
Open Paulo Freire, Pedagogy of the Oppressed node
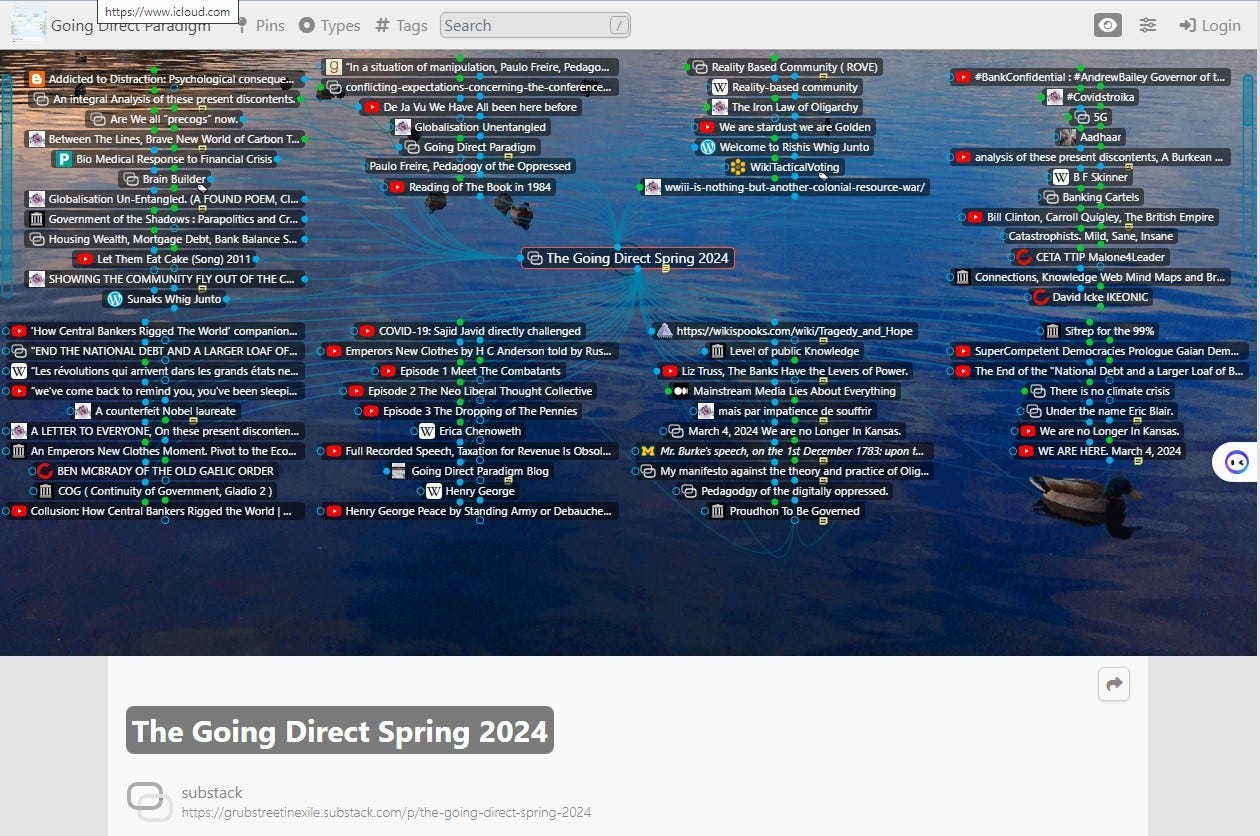[470, 167]
